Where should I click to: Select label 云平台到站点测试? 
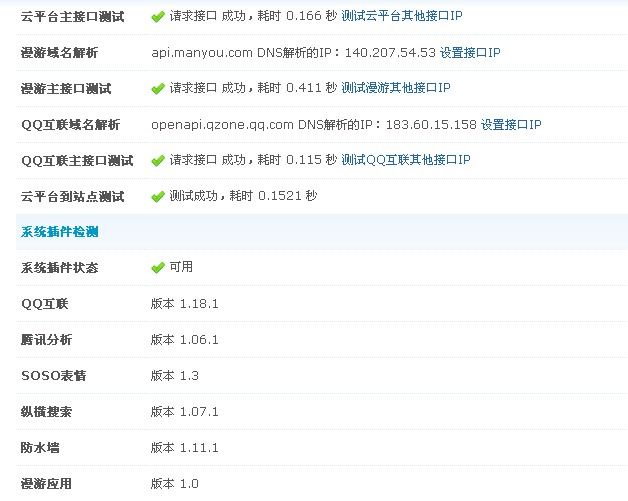pos(72,197)
